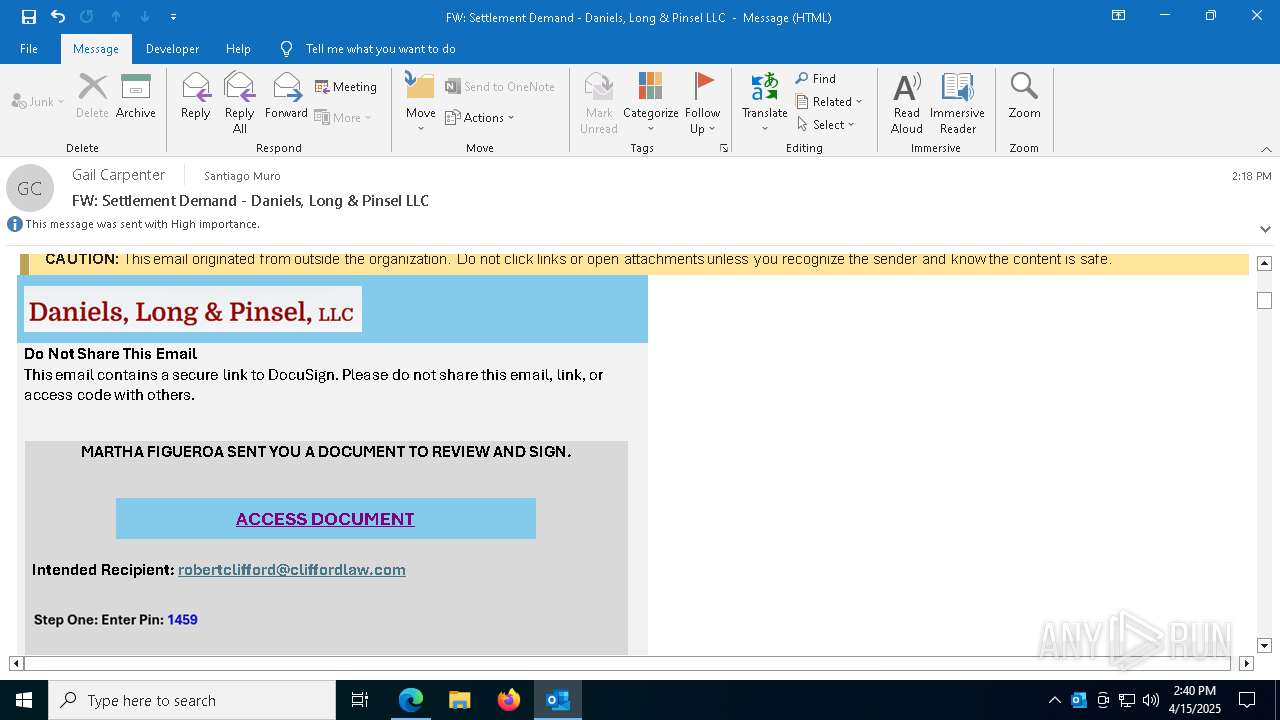Click the GC sender avatar
The width and height of the screenshot is (1280, 720).
click(30, 188)
